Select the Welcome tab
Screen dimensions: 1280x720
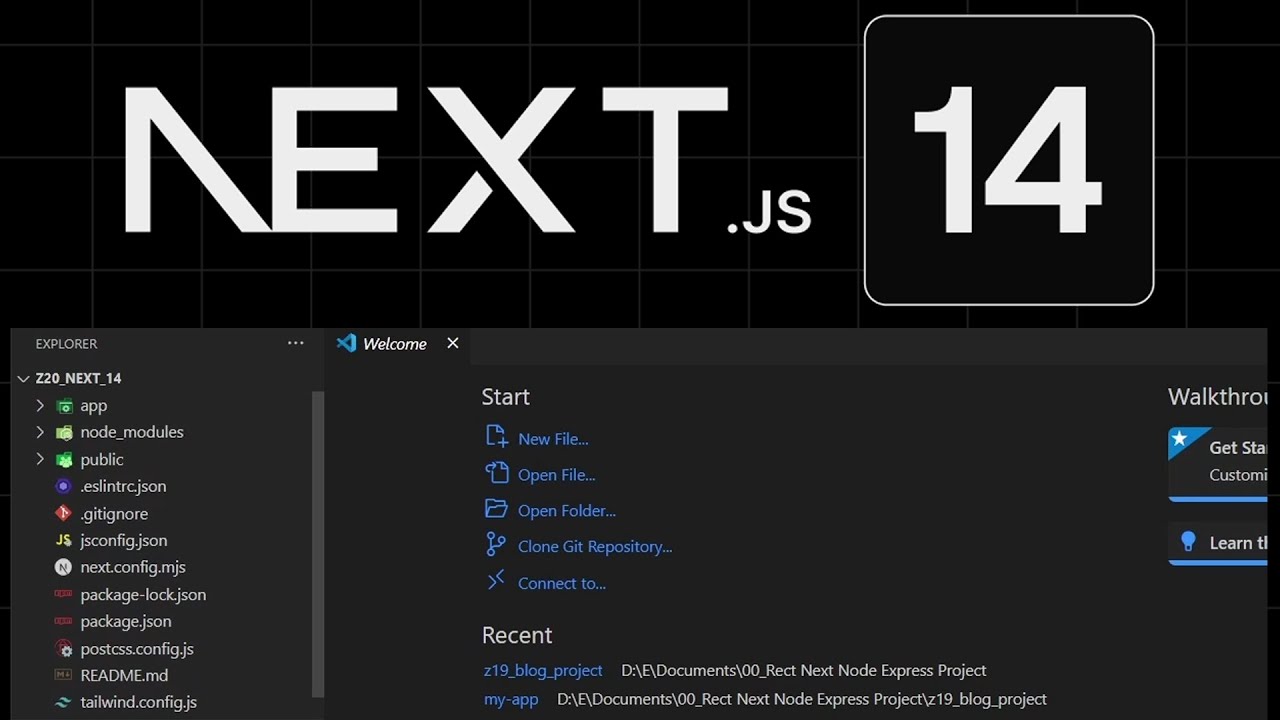click(398, 343)
